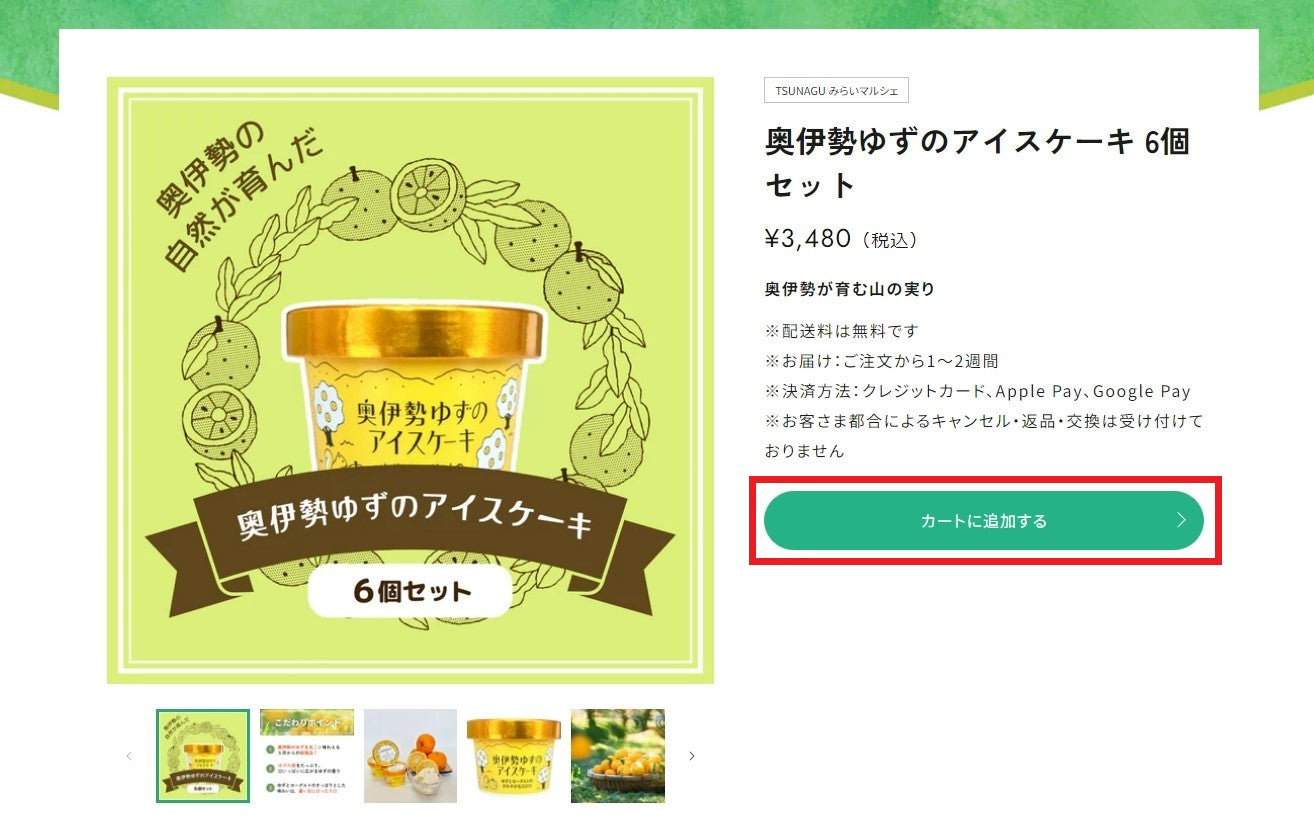1314x817 pixels.
Task: Open the thumbnail of ice cream with oranges
Action: coord(410,756)
